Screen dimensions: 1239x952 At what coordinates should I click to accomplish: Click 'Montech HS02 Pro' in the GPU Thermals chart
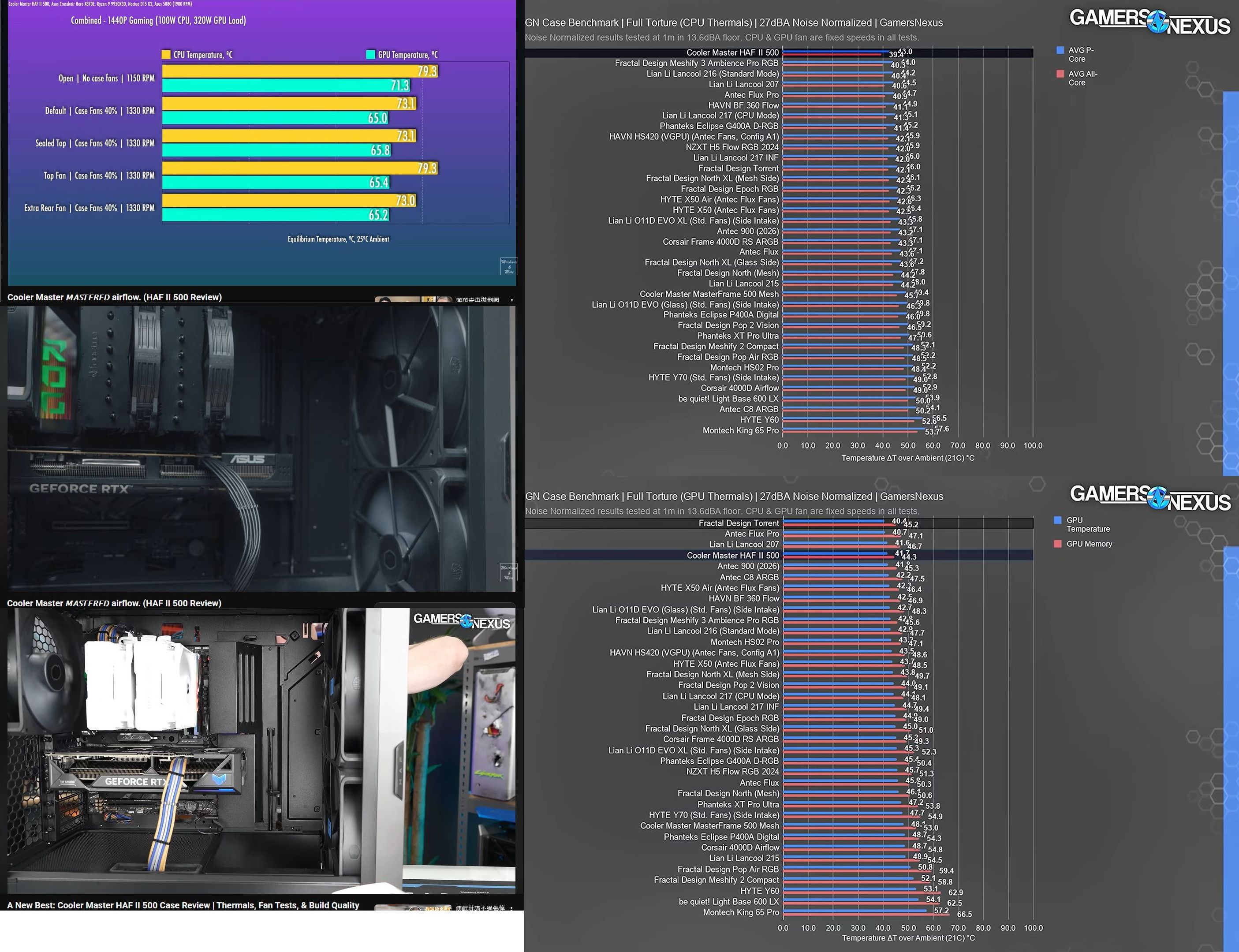coord(745,642)
